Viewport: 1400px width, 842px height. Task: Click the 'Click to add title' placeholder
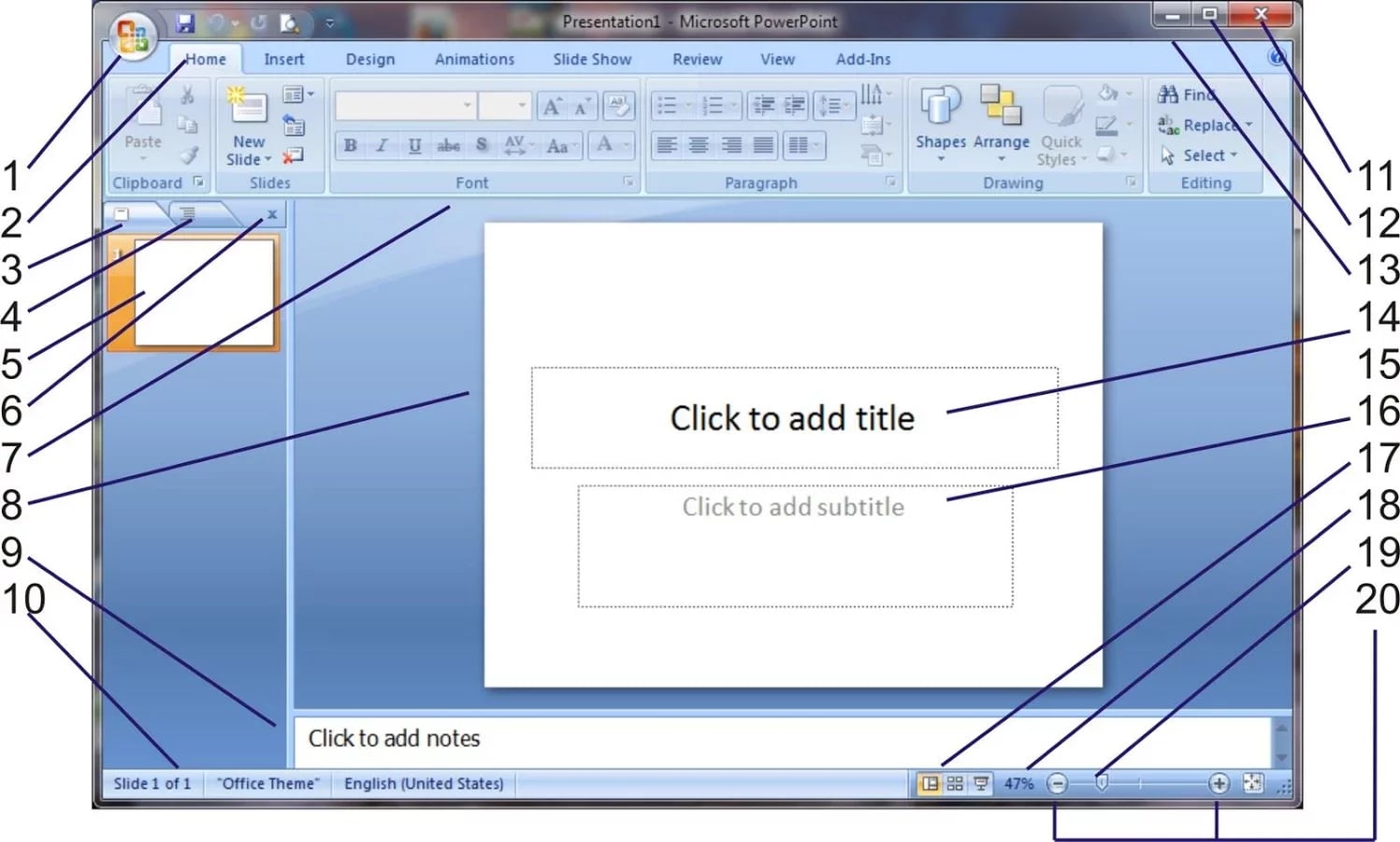[x=794, y=417]
